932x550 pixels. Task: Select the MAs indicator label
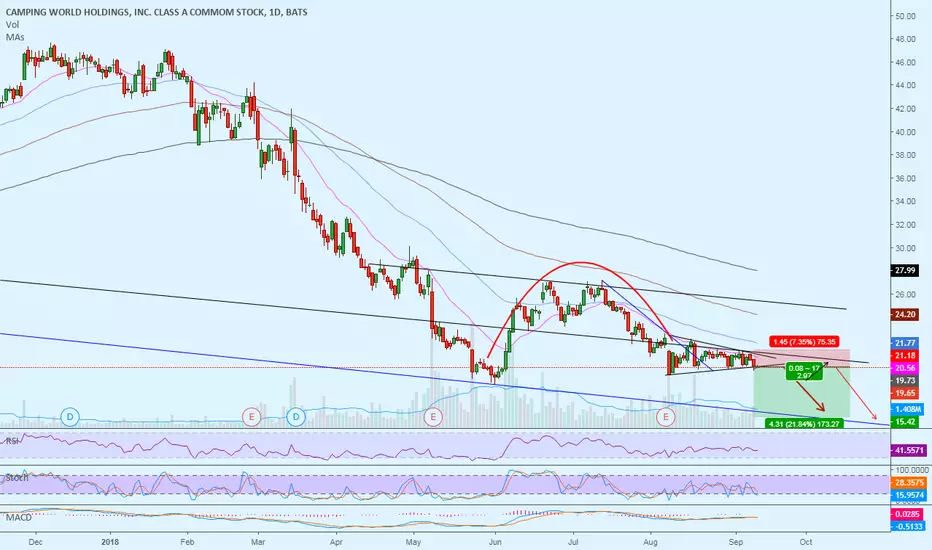point(15,37)
